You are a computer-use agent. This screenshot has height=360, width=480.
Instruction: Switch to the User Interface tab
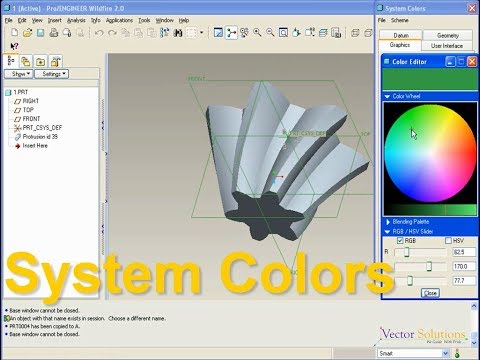(447, 46)
